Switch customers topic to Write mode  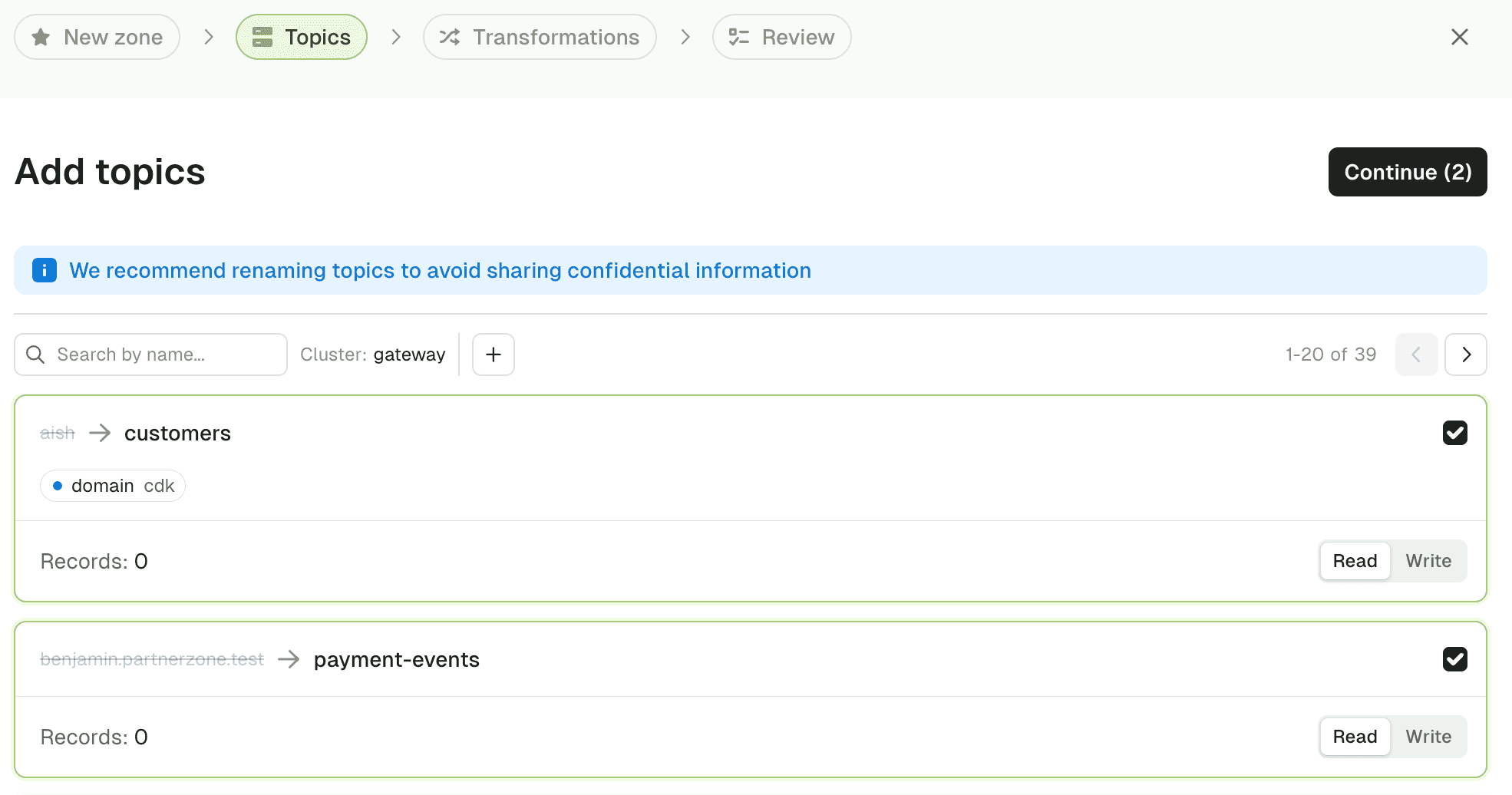[x=1428, y=561]
